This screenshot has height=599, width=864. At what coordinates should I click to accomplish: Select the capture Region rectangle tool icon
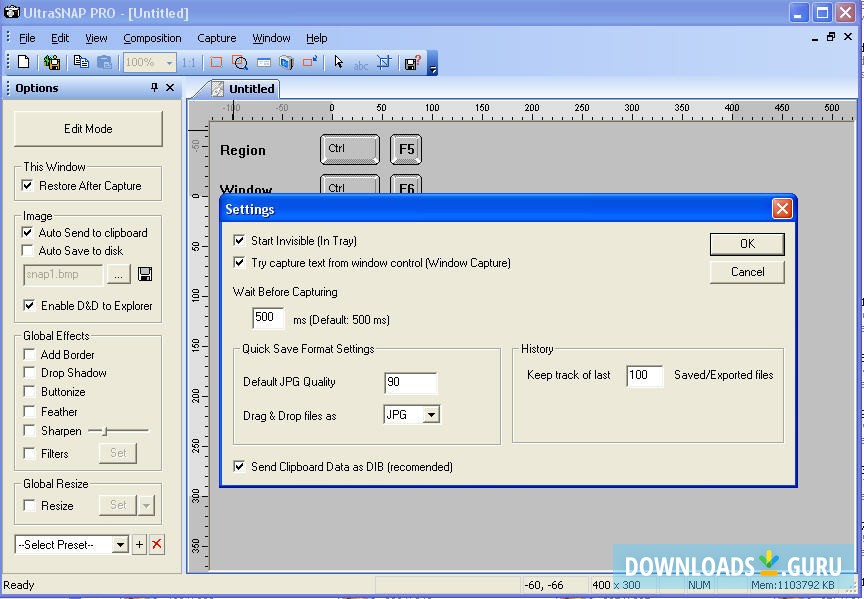point(216,63)
